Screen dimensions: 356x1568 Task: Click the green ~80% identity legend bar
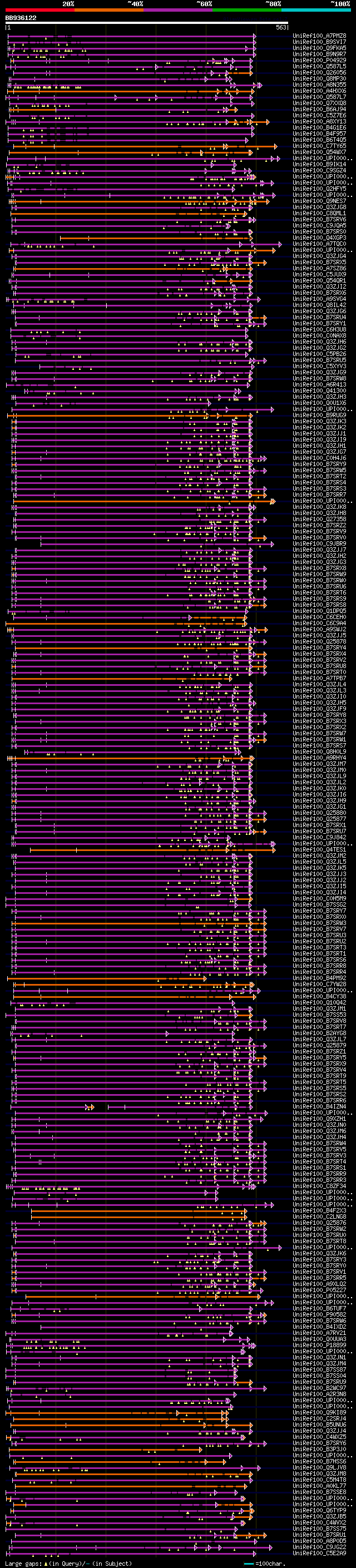click(247, 11)
